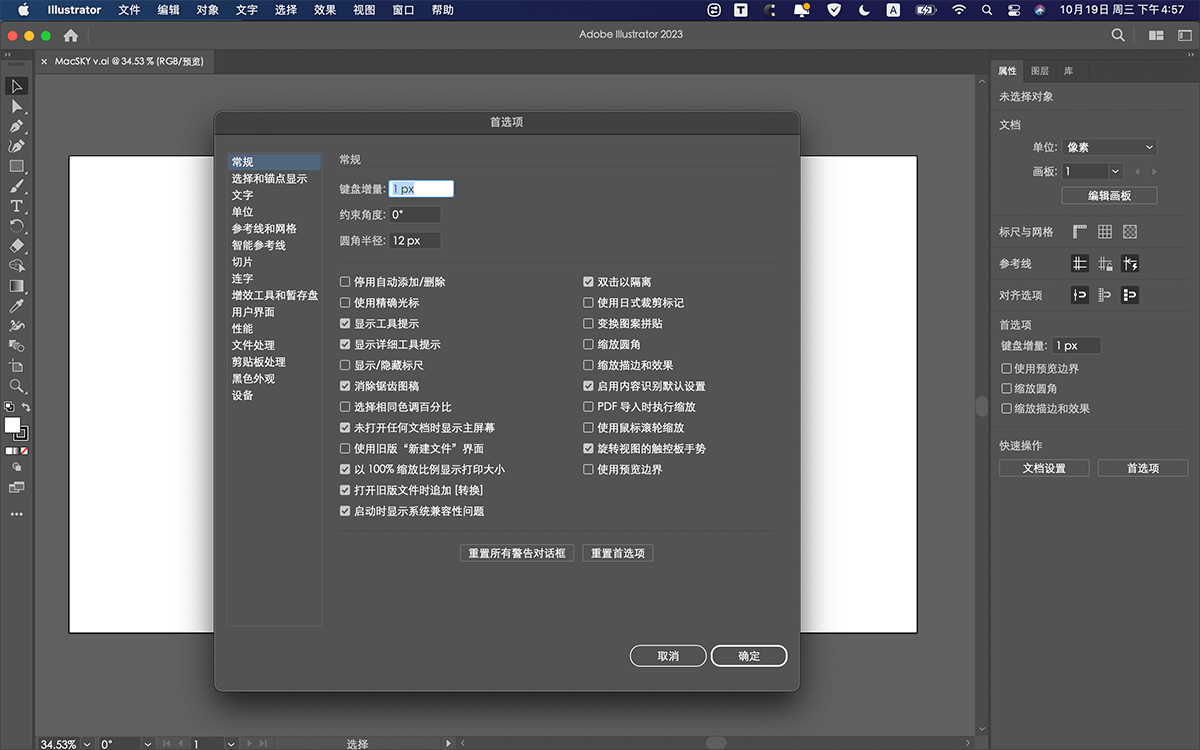Click 文档设置 quick action button
The width and height of the screenshot is (1200, 750).
click(1044, 468)
